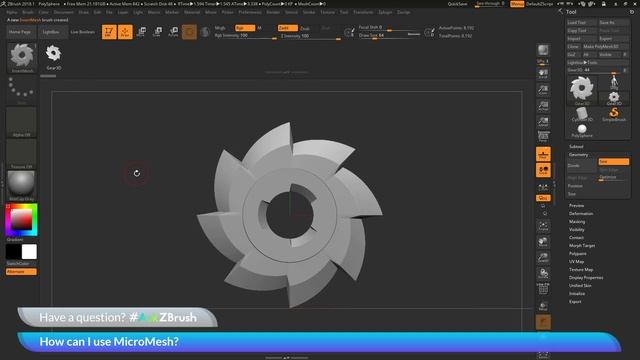Open the current brush thumbnail

[x=22, y=58]
